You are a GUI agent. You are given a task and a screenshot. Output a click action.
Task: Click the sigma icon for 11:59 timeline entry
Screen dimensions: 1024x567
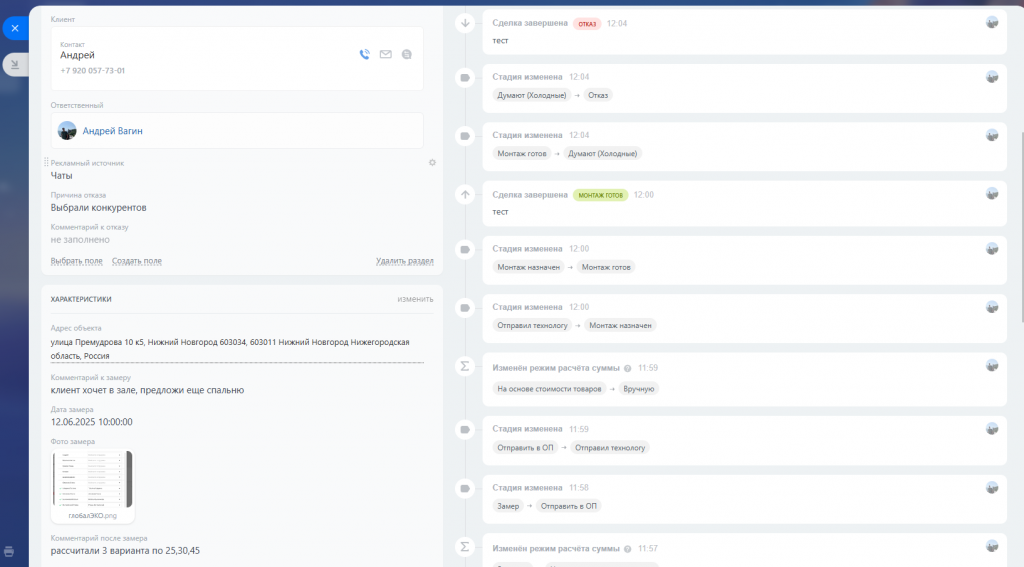click(x=465, y=366)
